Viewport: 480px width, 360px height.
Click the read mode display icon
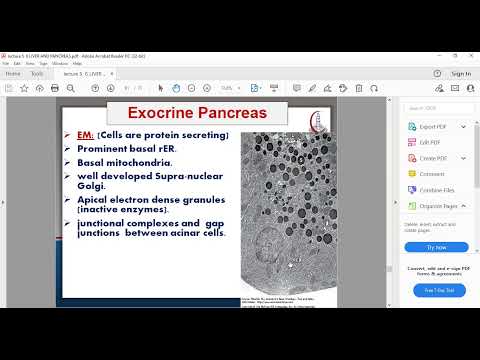[x=274, y=88]
